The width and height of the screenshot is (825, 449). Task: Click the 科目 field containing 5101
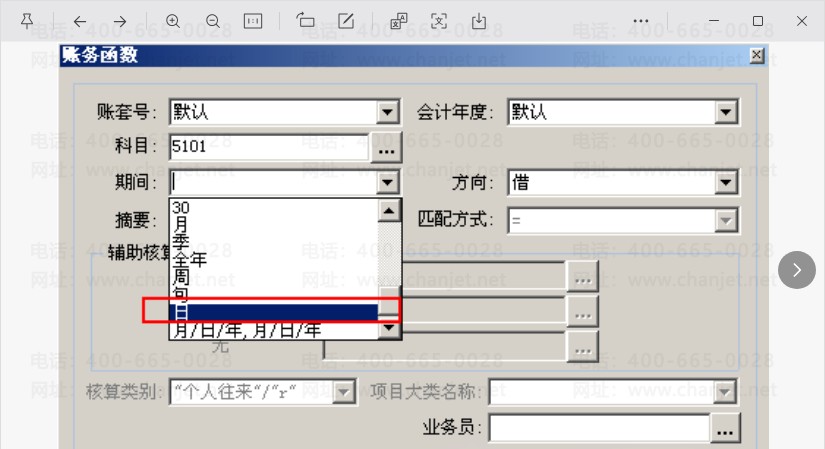coord(269,147)
